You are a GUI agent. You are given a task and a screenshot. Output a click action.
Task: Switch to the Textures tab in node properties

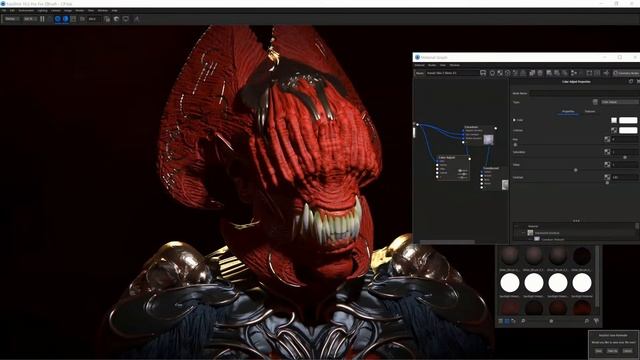pos(590,111)
